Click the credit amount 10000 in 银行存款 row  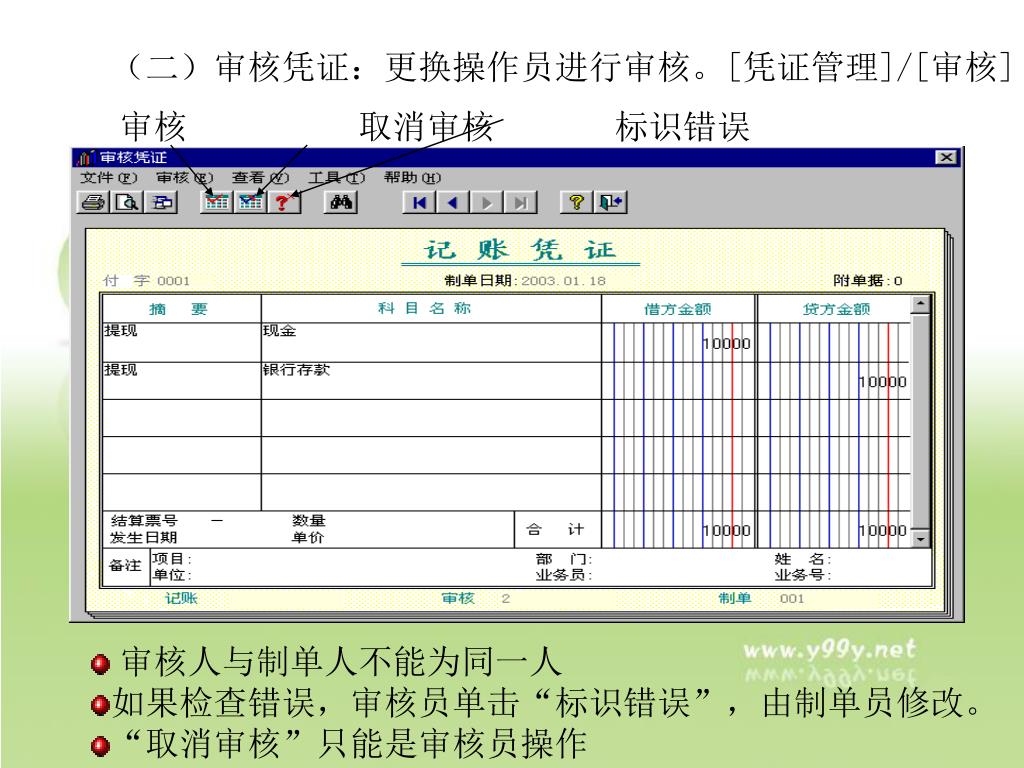point(882,382)
